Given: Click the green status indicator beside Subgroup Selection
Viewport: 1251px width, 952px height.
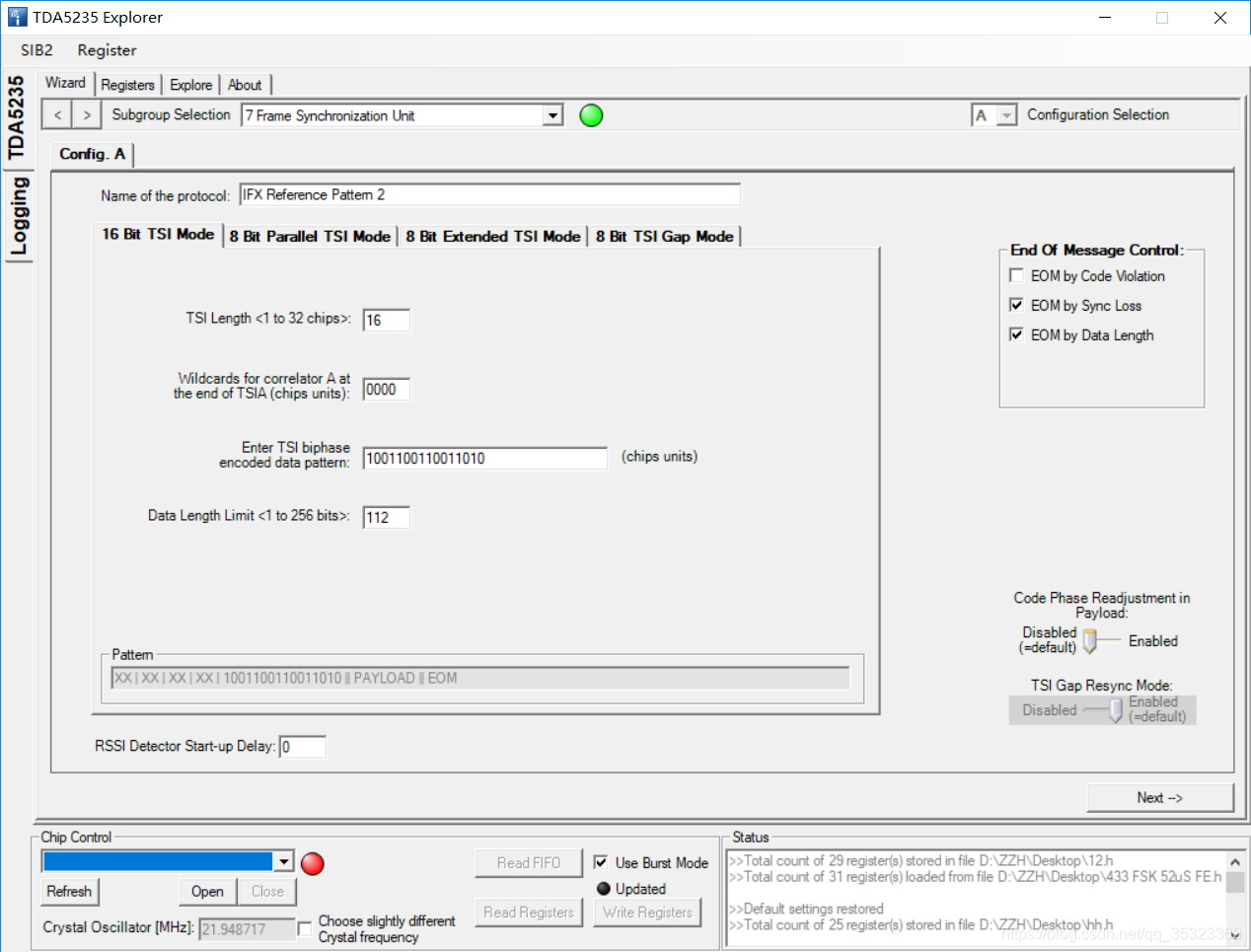Looking at the screenshot, I should coord(591,115).
